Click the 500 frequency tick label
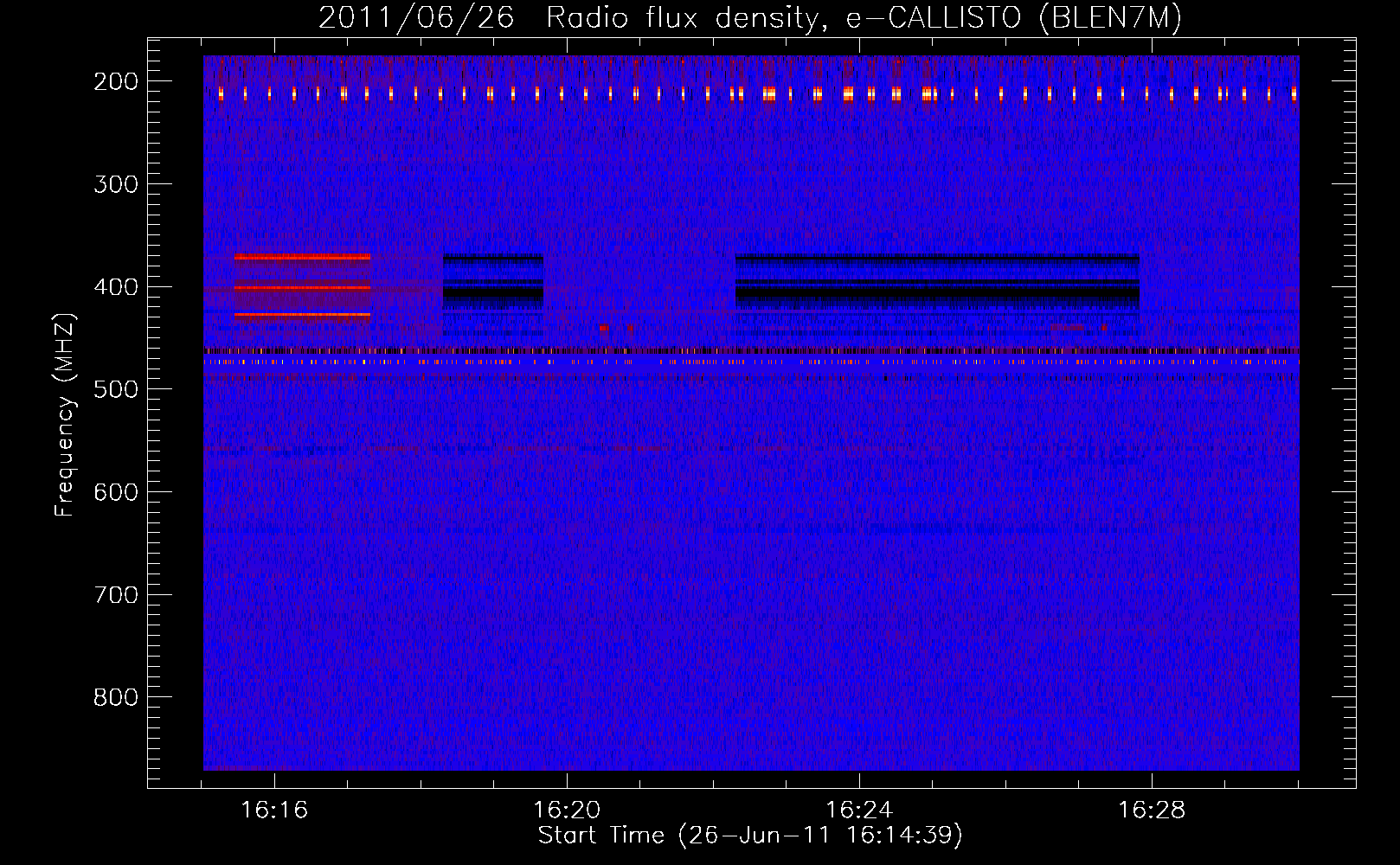 tap(116, 389)
